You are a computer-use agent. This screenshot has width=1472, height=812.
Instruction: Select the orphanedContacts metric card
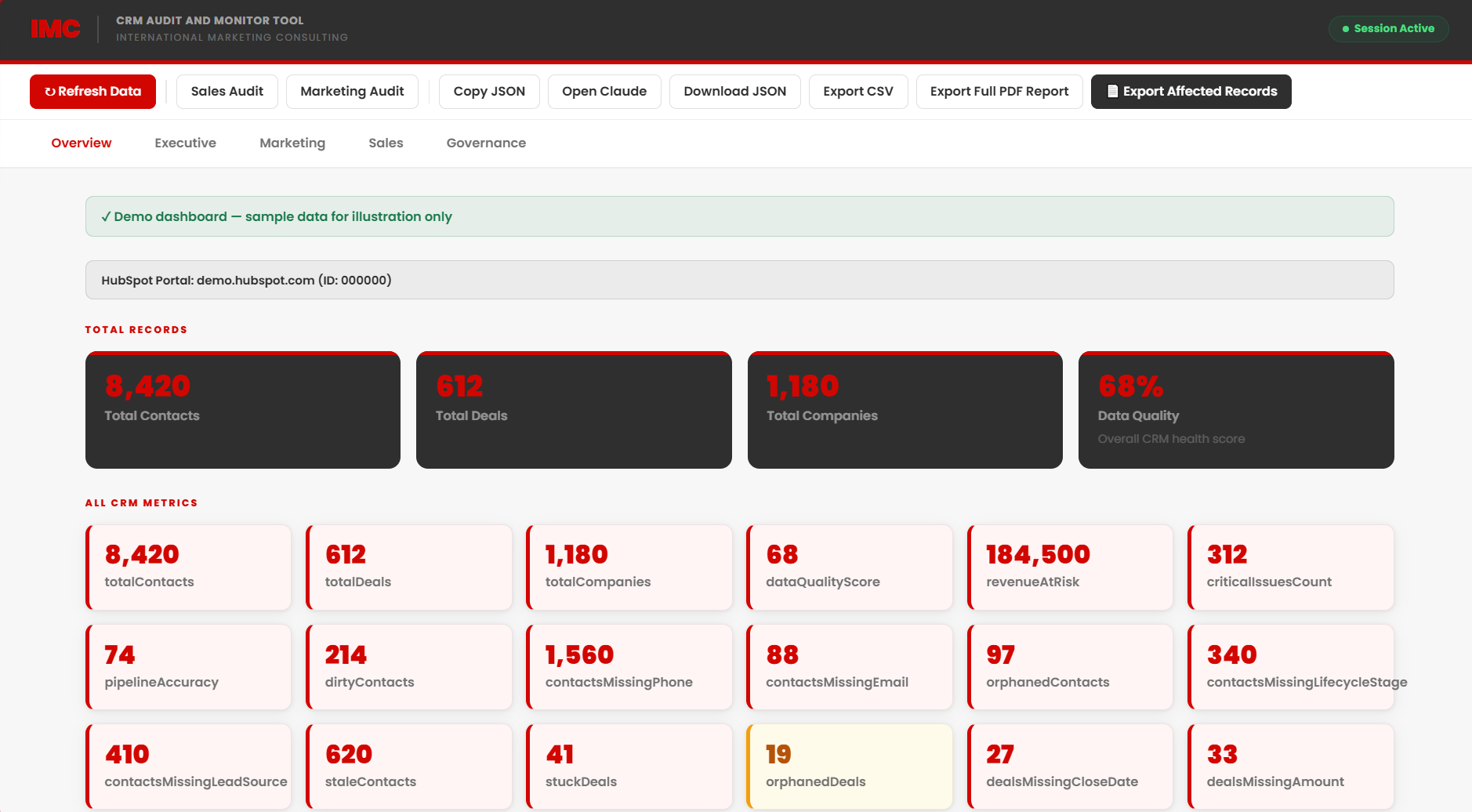[x=1070, y=667]
